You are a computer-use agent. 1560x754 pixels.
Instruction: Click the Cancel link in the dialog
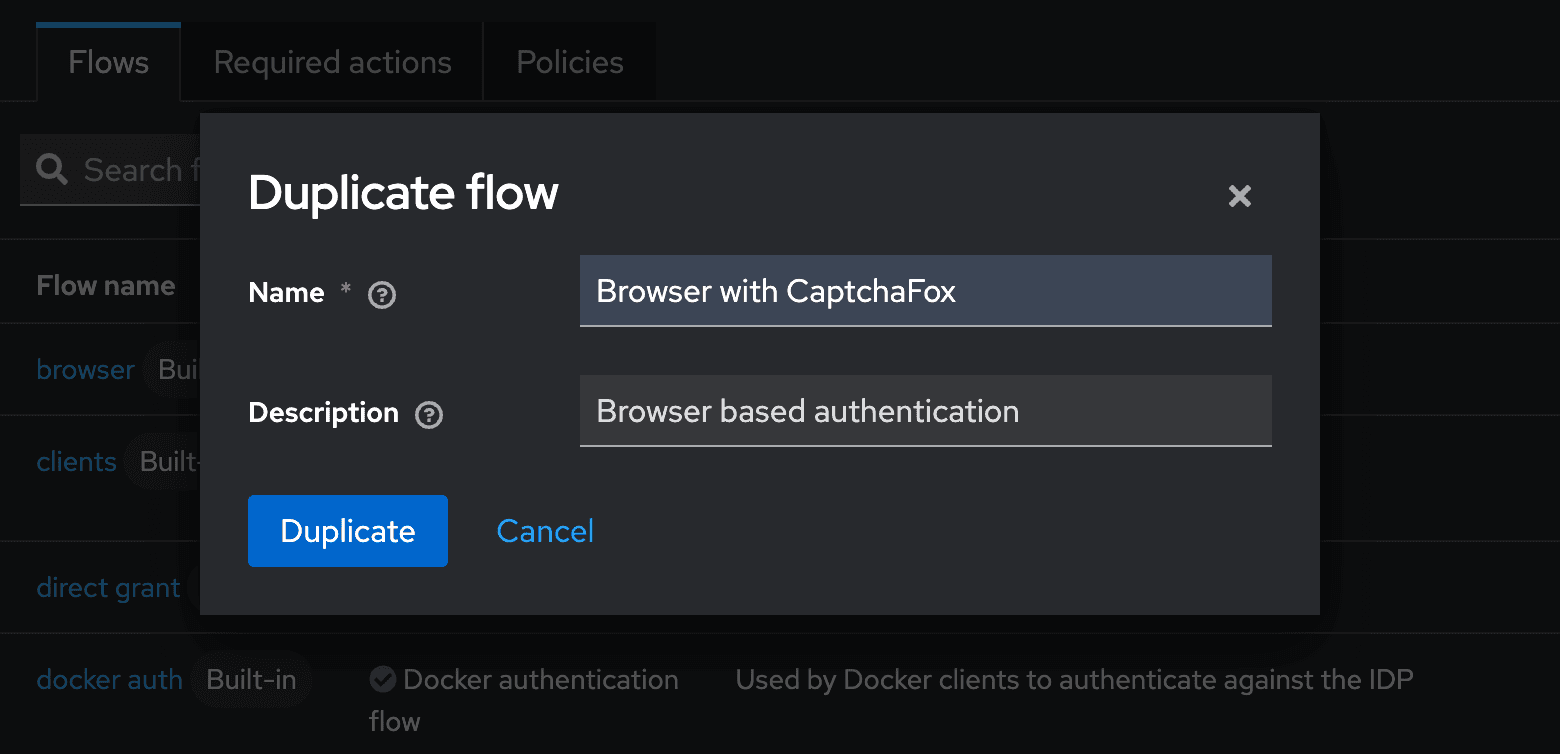click(x=545, y=531)
